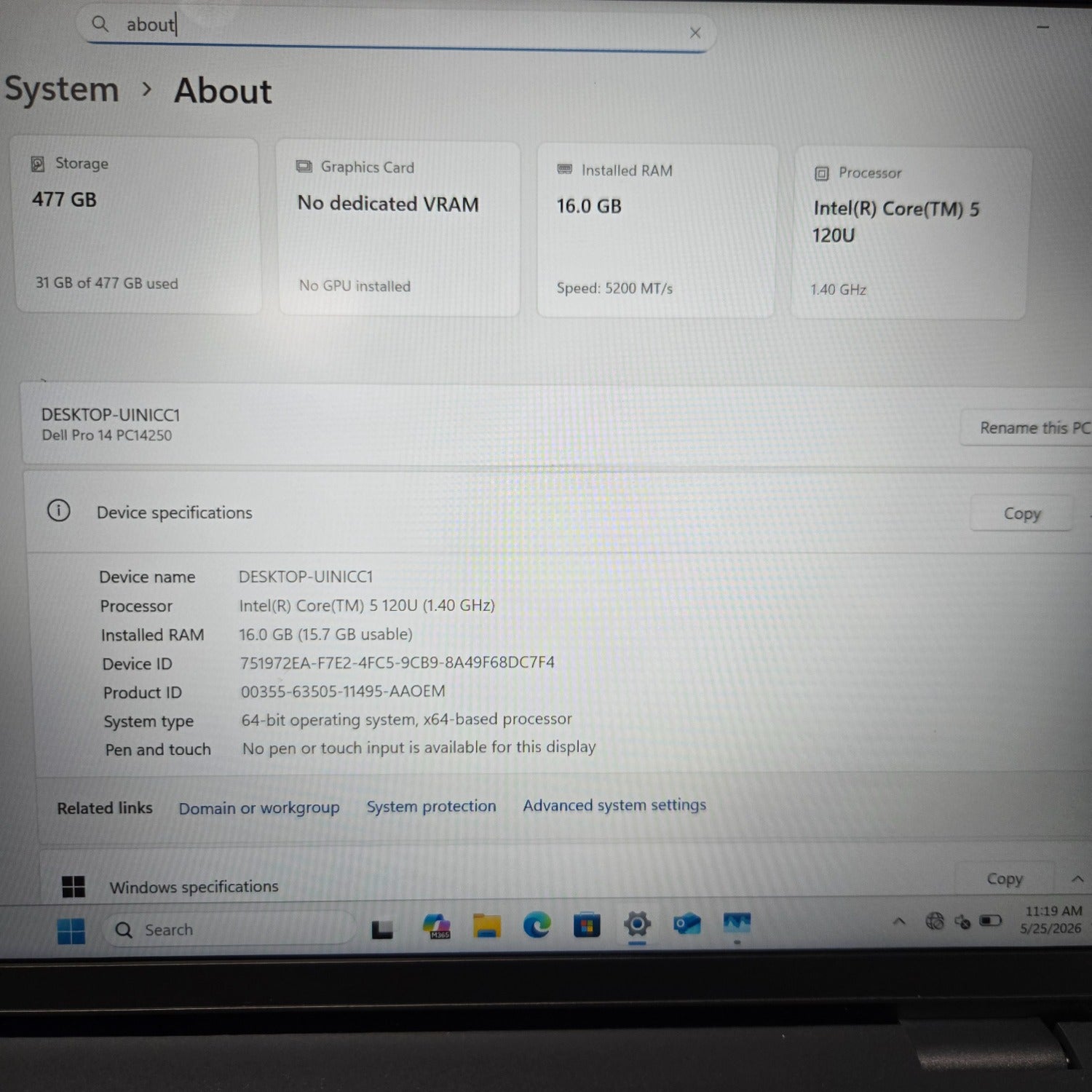Collapse Windows specifications with chevron

[1077, 879]
